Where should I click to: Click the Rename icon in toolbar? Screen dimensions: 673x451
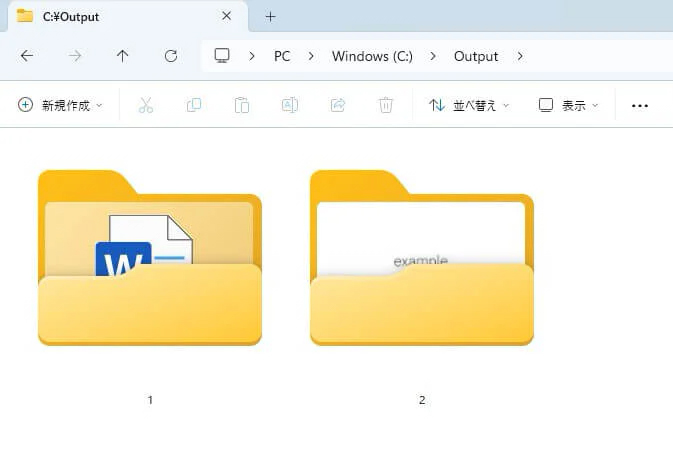tap(290, 105)
